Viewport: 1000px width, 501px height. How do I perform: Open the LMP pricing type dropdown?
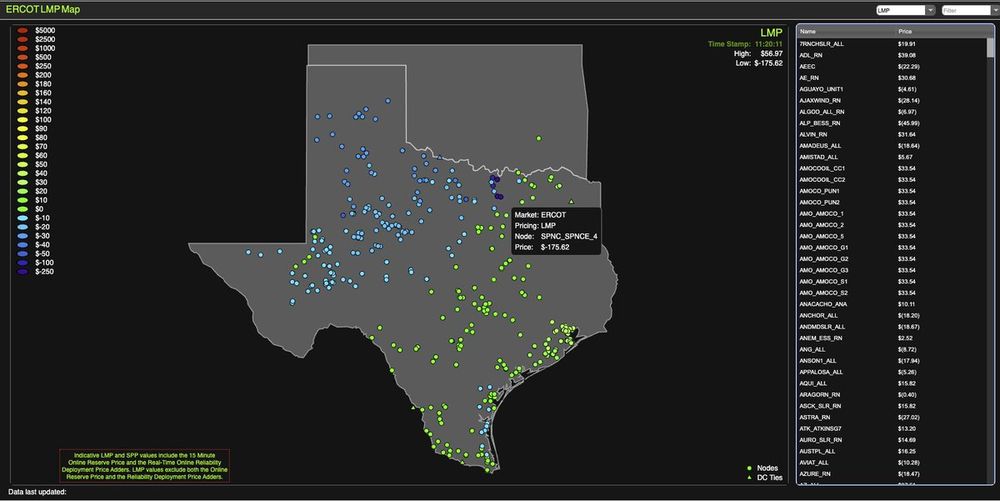(x=905, y=10)
